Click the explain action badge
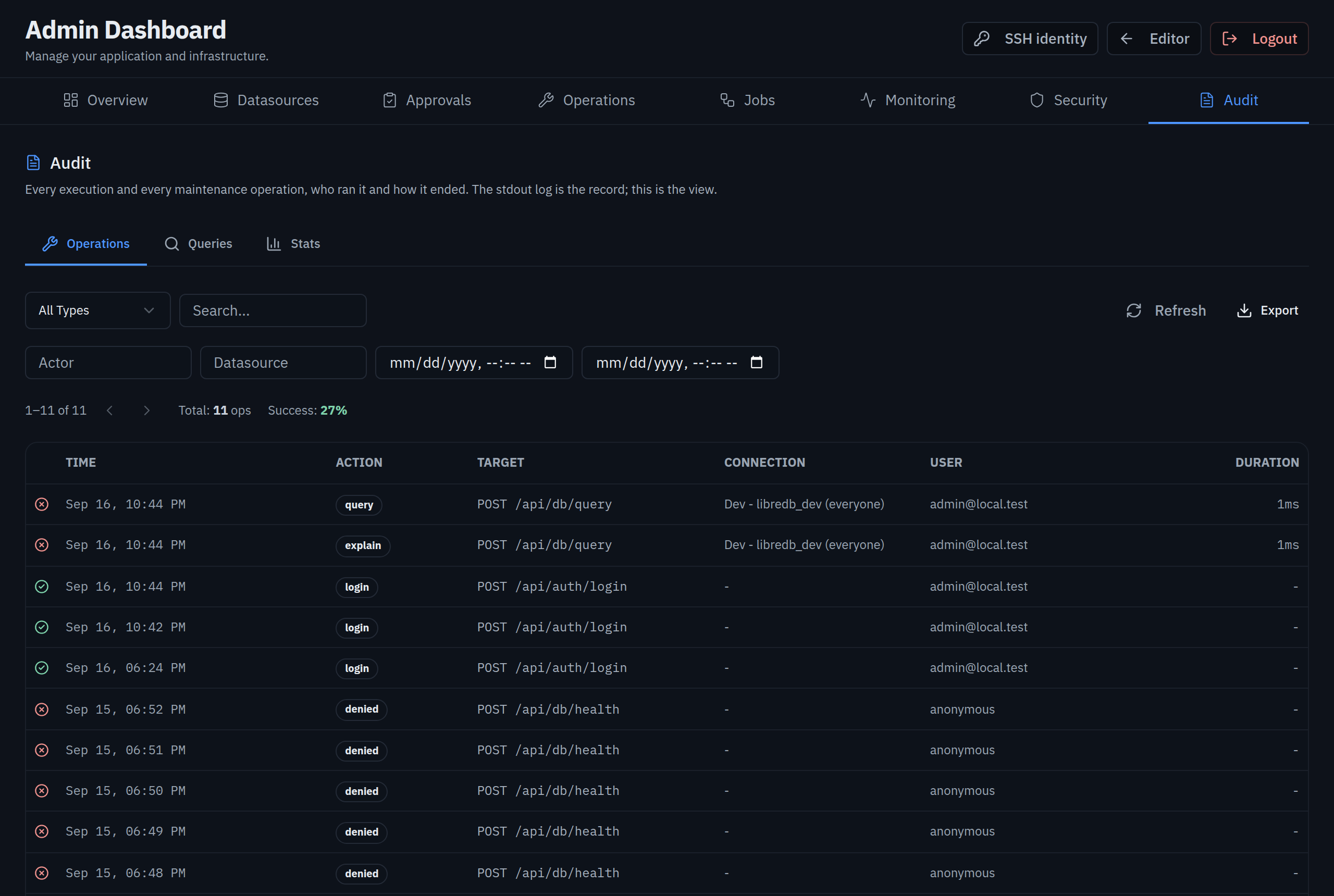This screenshot has height=896, width=1334. pos(363,546)
